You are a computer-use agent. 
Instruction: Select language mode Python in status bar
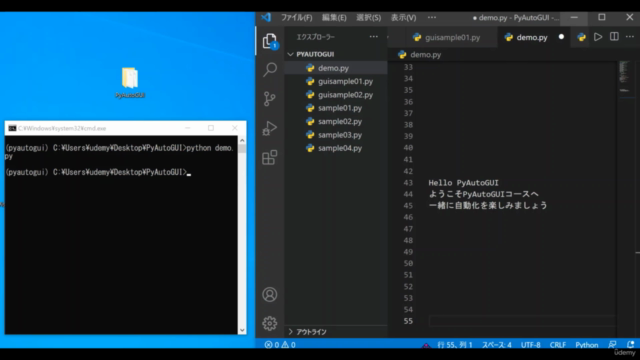(x=587, y=344)
